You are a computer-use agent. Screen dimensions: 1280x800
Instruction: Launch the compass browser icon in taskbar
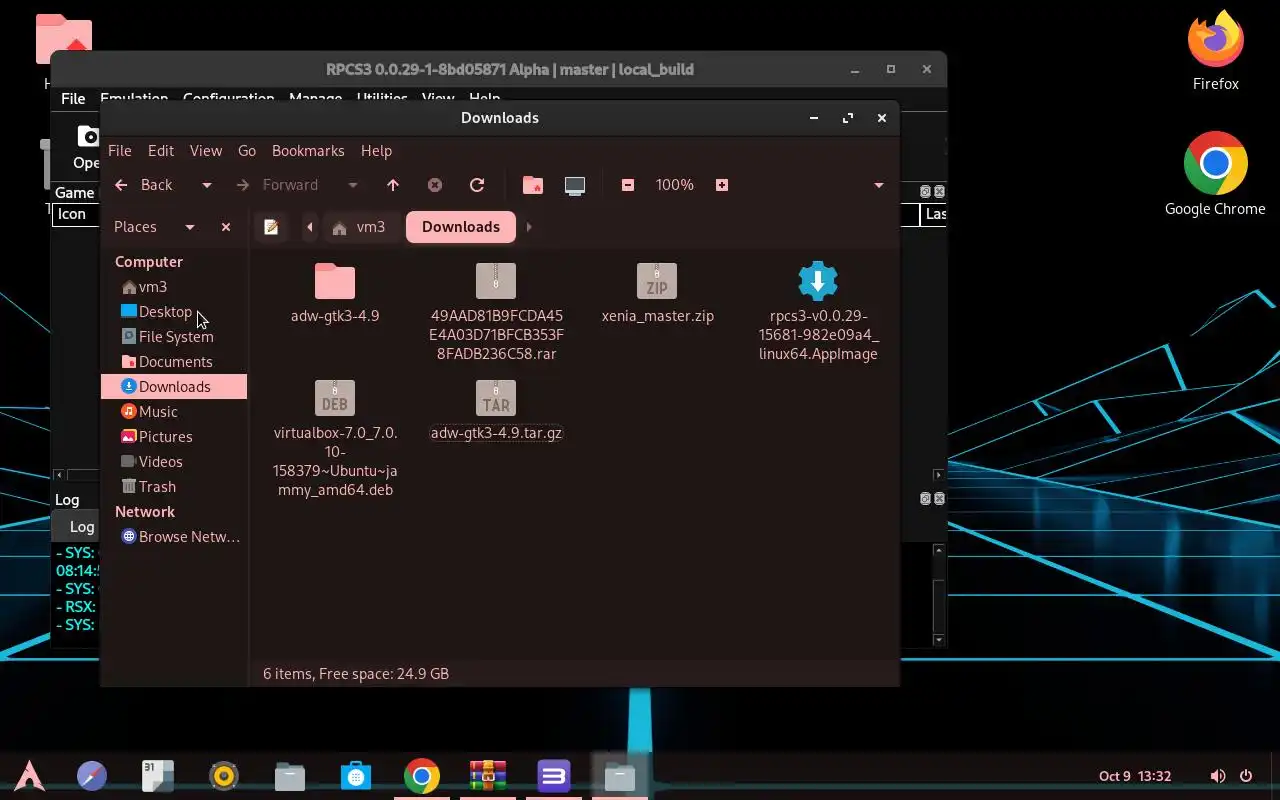click(x=92, y=776)
